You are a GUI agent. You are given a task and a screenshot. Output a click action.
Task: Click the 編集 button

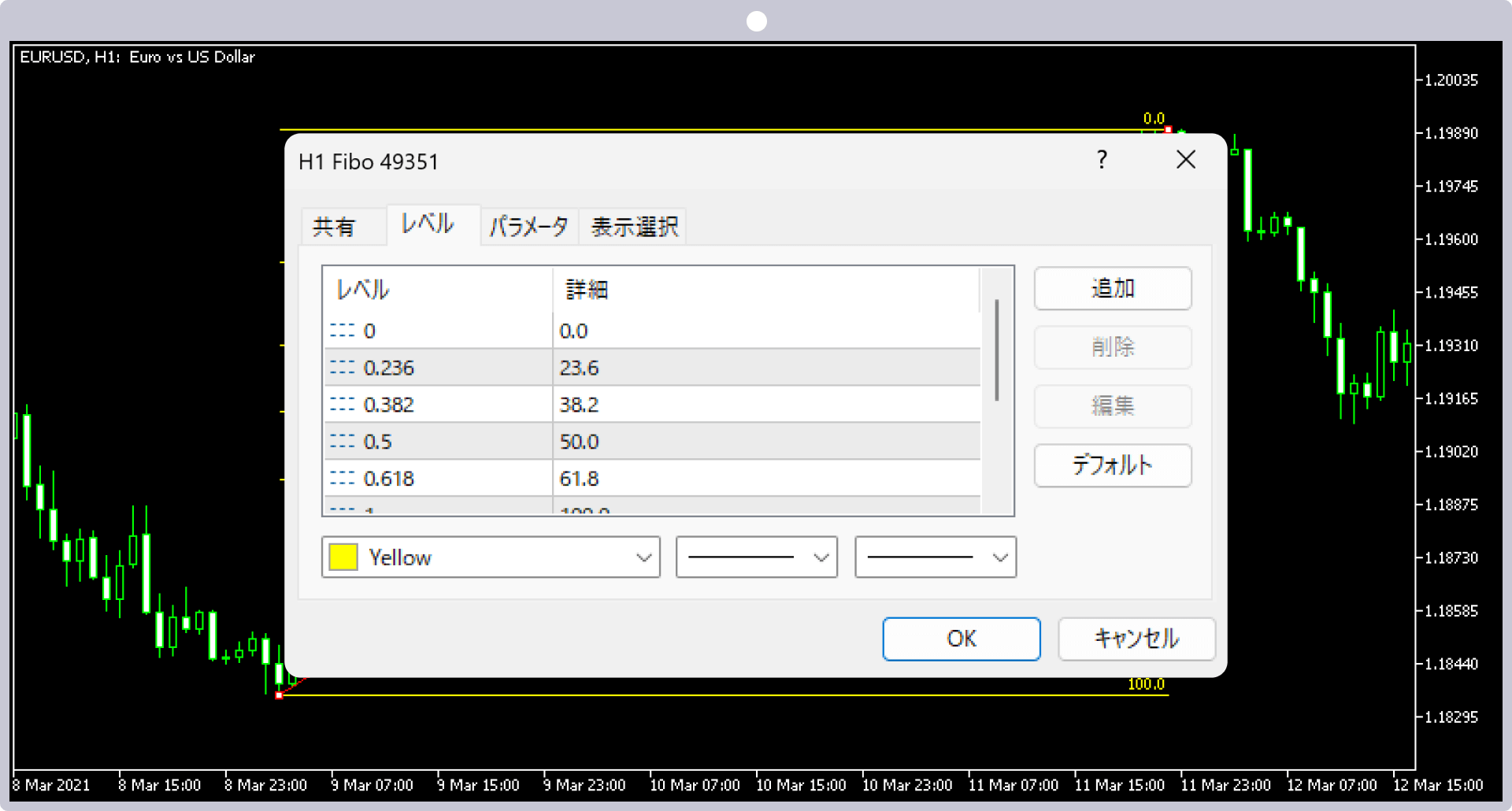click(x=1112, y=406)
